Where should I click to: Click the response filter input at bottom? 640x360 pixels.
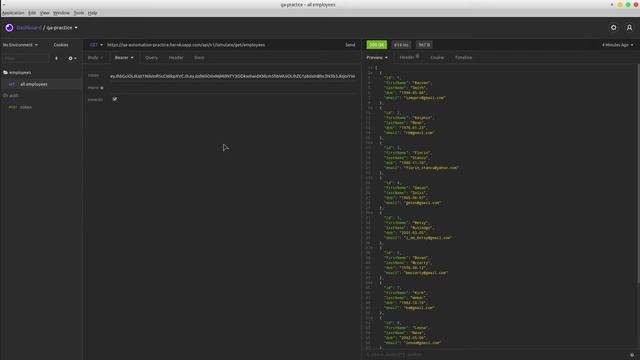pyautogui.click(x=494, y=355)
